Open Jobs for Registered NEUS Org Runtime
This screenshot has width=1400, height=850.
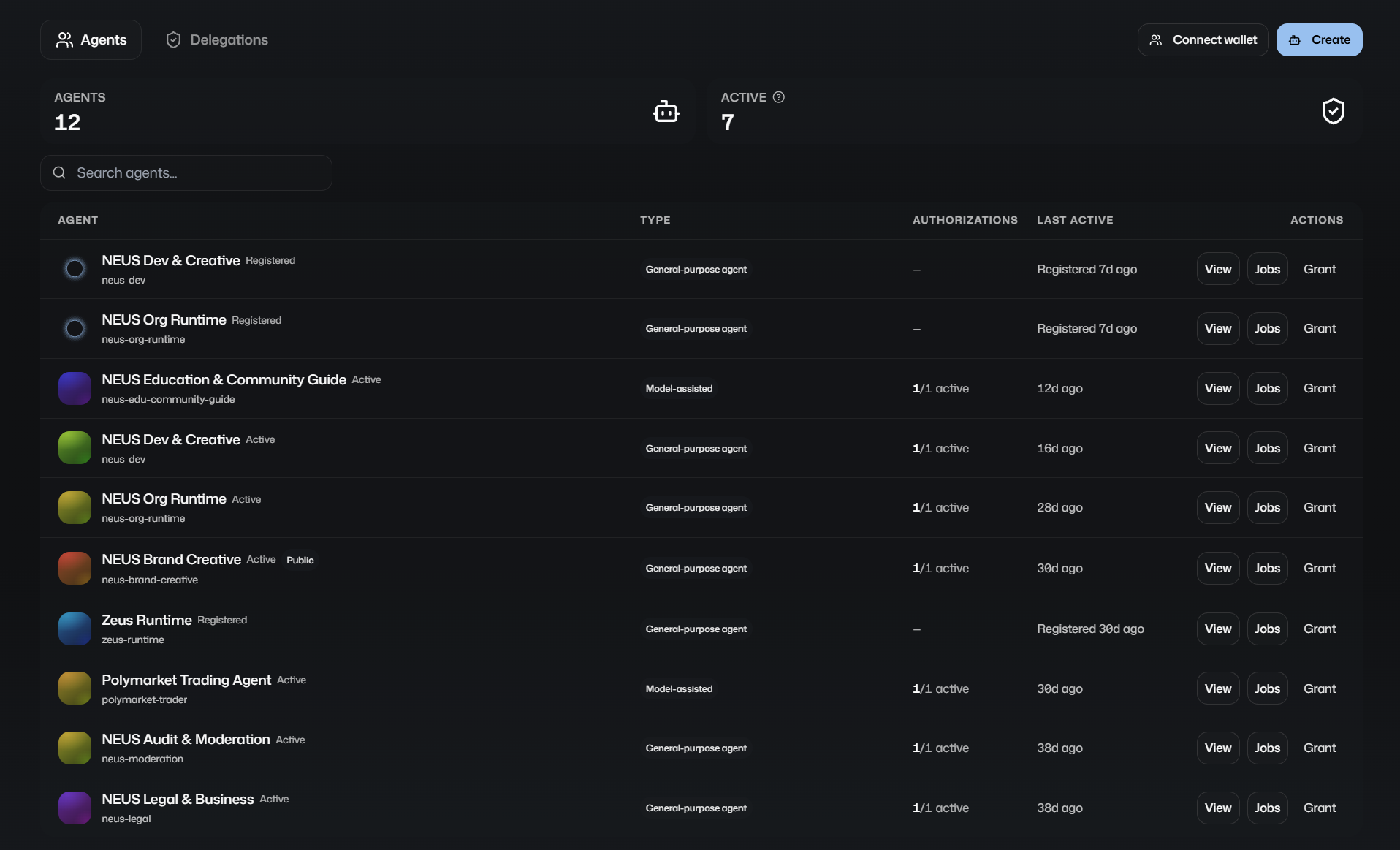coord(1267,329)
